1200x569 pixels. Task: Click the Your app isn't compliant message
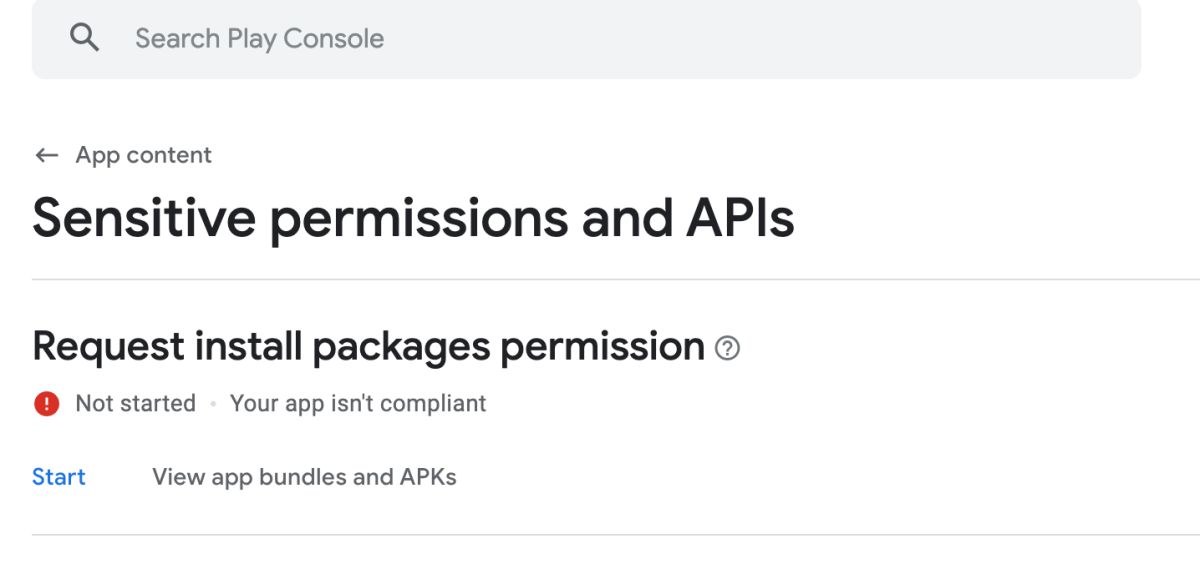point(358,403)
